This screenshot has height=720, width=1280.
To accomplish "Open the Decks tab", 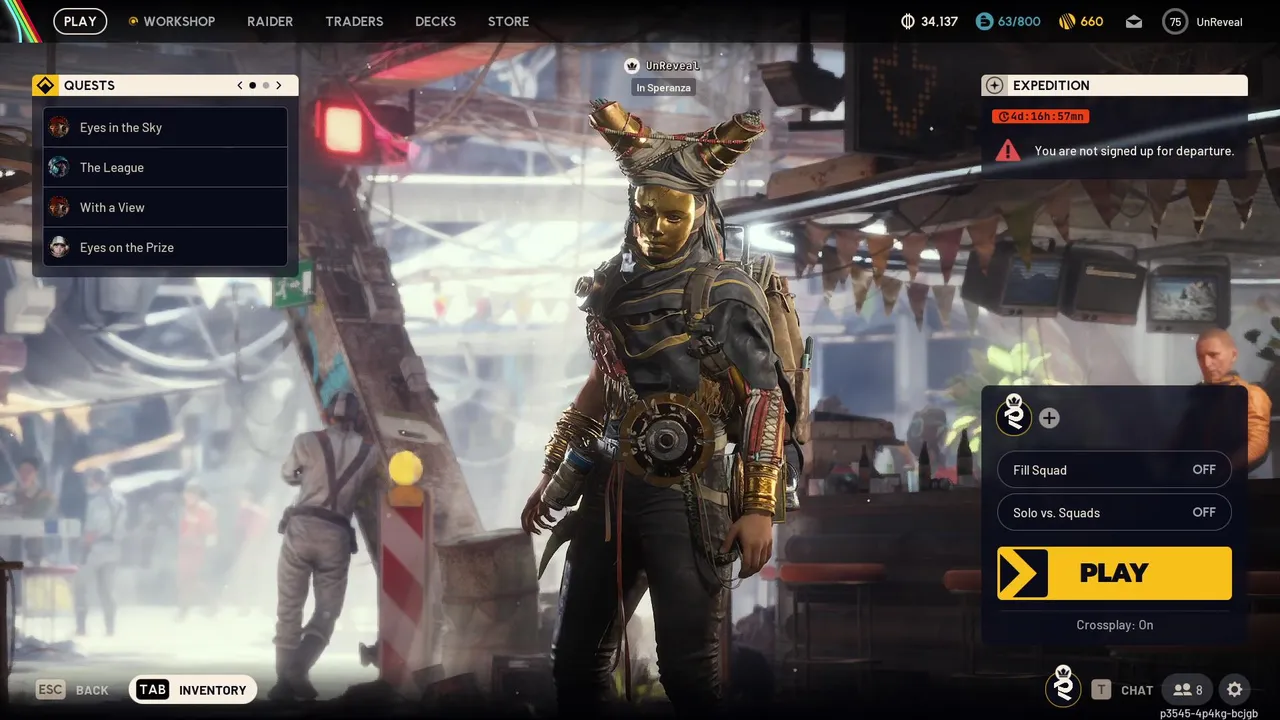I will pos(435,21).
